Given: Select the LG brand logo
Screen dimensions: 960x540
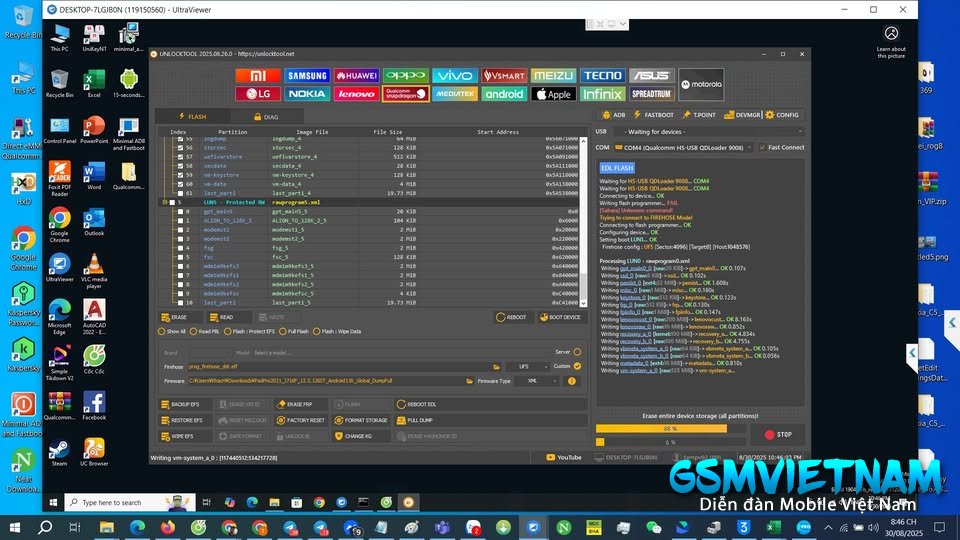Looking at the screenshot, I should (258, 94).
